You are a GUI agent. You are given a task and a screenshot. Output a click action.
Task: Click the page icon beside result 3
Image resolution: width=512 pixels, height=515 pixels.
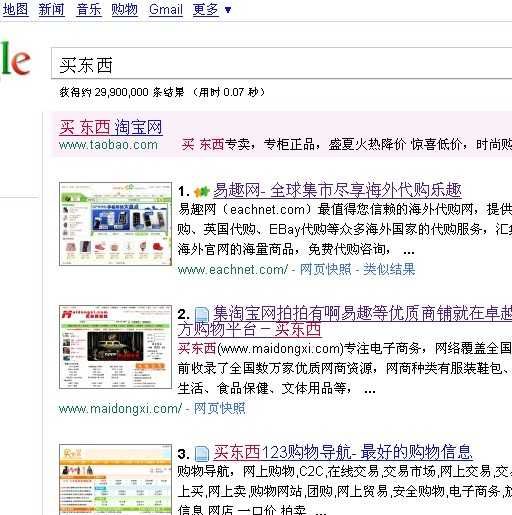click(201, 454)
